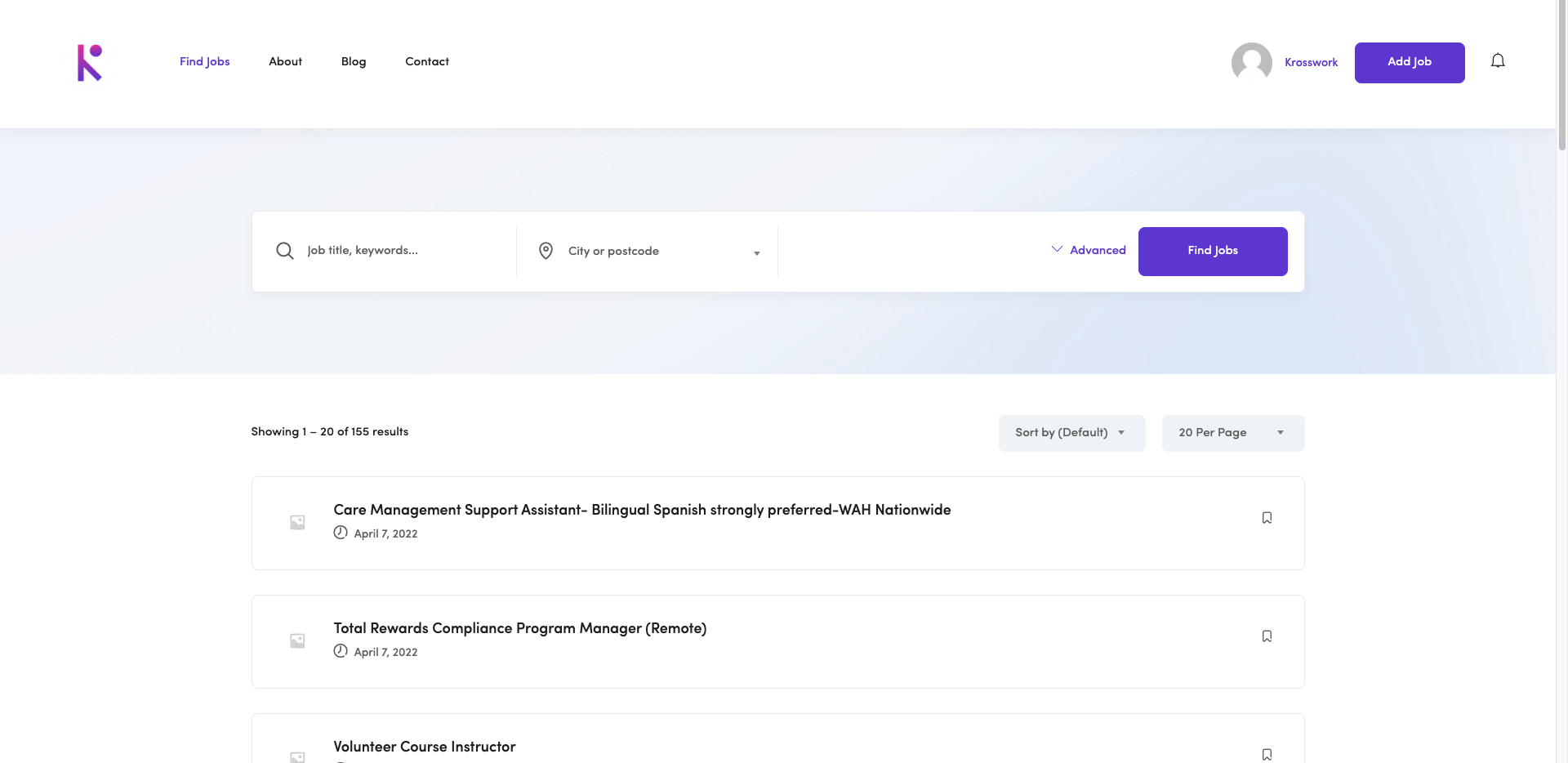Click the Krosswork K logo

click(90, 63)
